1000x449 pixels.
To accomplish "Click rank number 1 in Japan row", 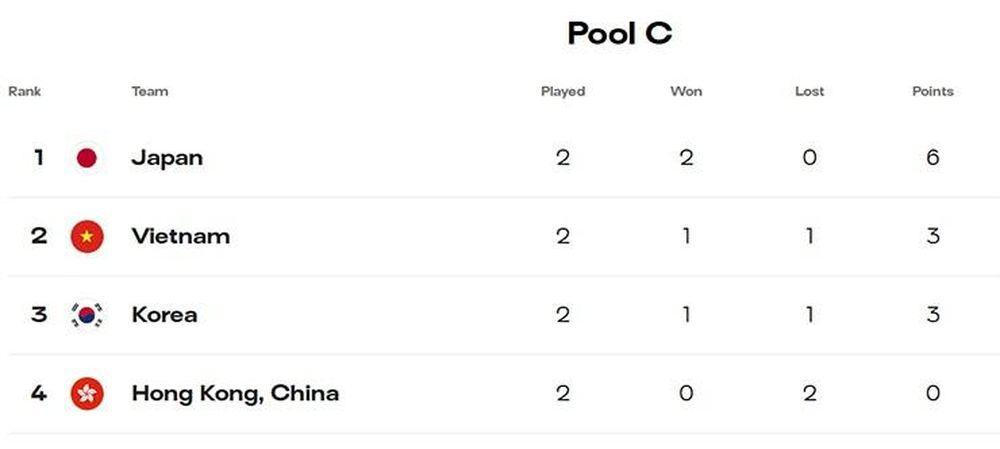I will pyautogui.click(x=39, y=158).
